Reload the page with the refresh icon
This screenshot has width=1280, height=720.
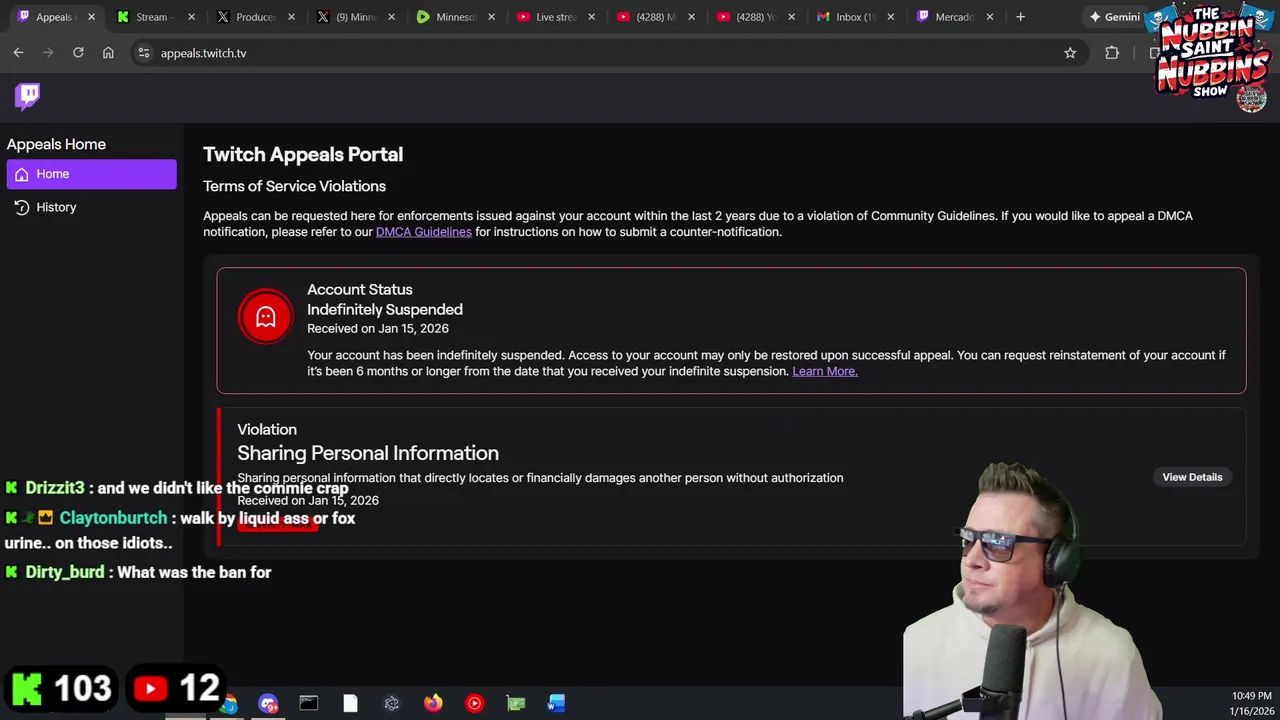78,53
